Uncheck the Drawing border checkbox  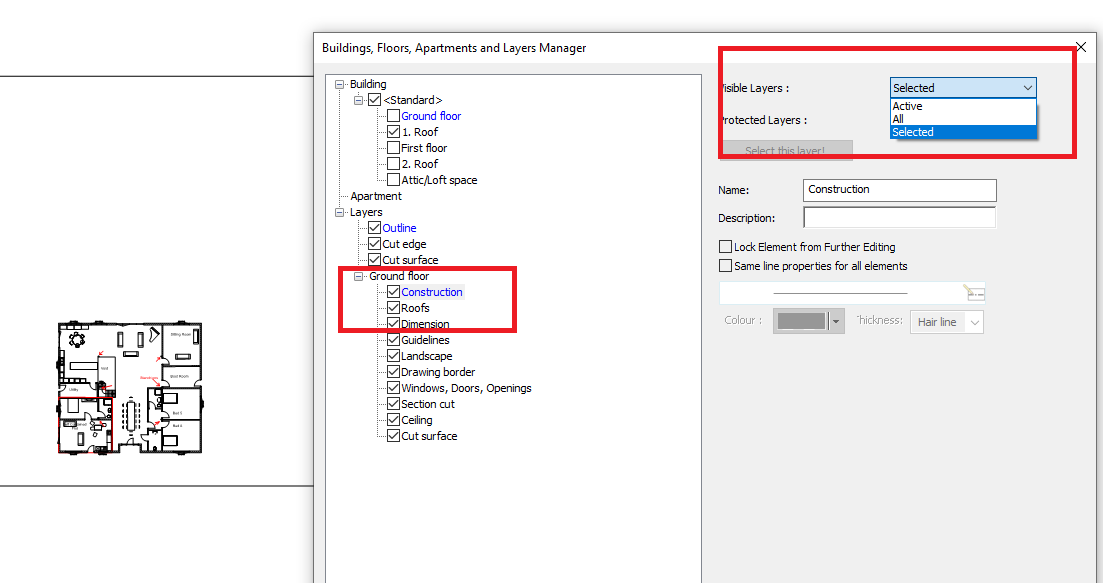394,372
